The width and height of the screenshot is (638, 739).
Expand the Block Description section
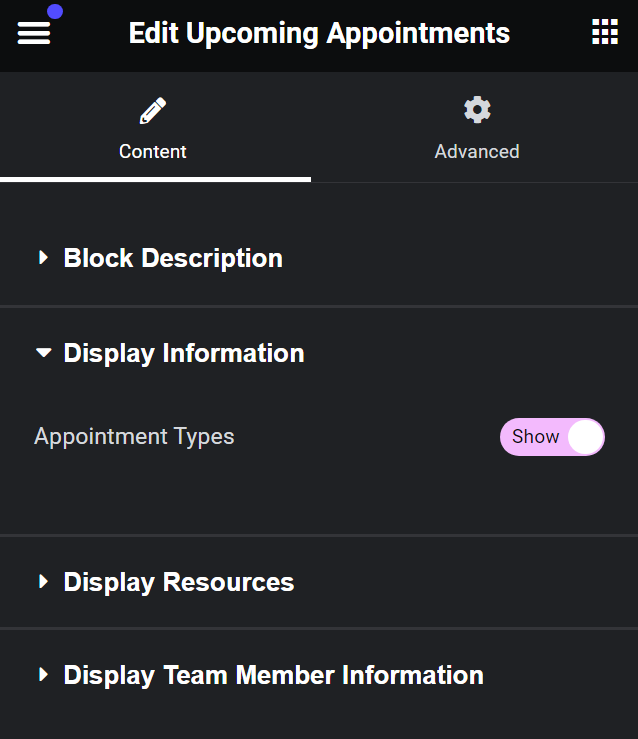point(319,258)
